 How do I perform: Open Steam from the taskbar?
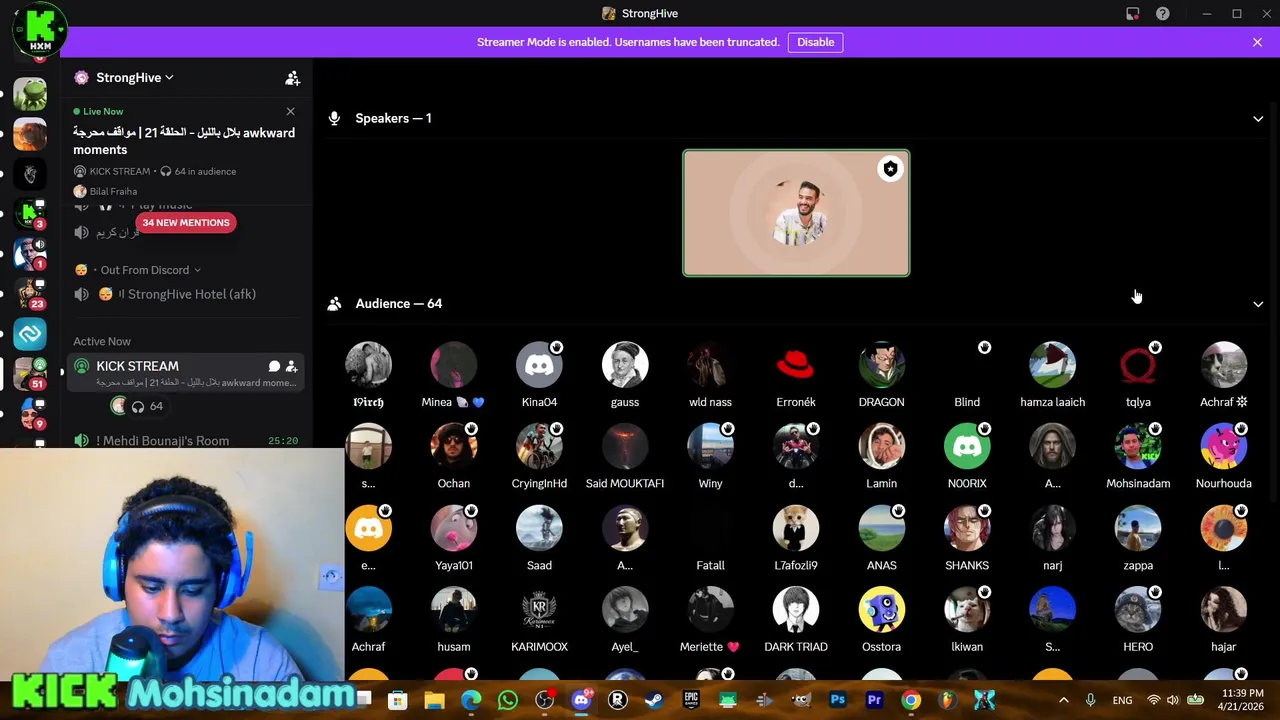click(654, 700)
